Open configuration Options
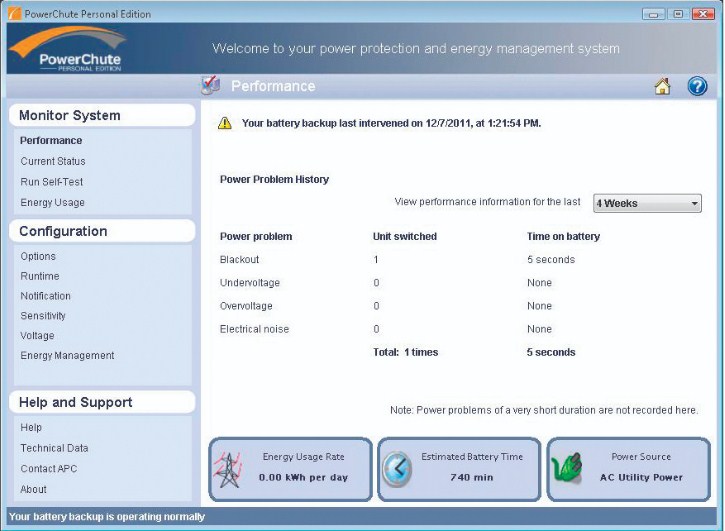This screenshot has width=725, height=531. [x=38, y=256]
